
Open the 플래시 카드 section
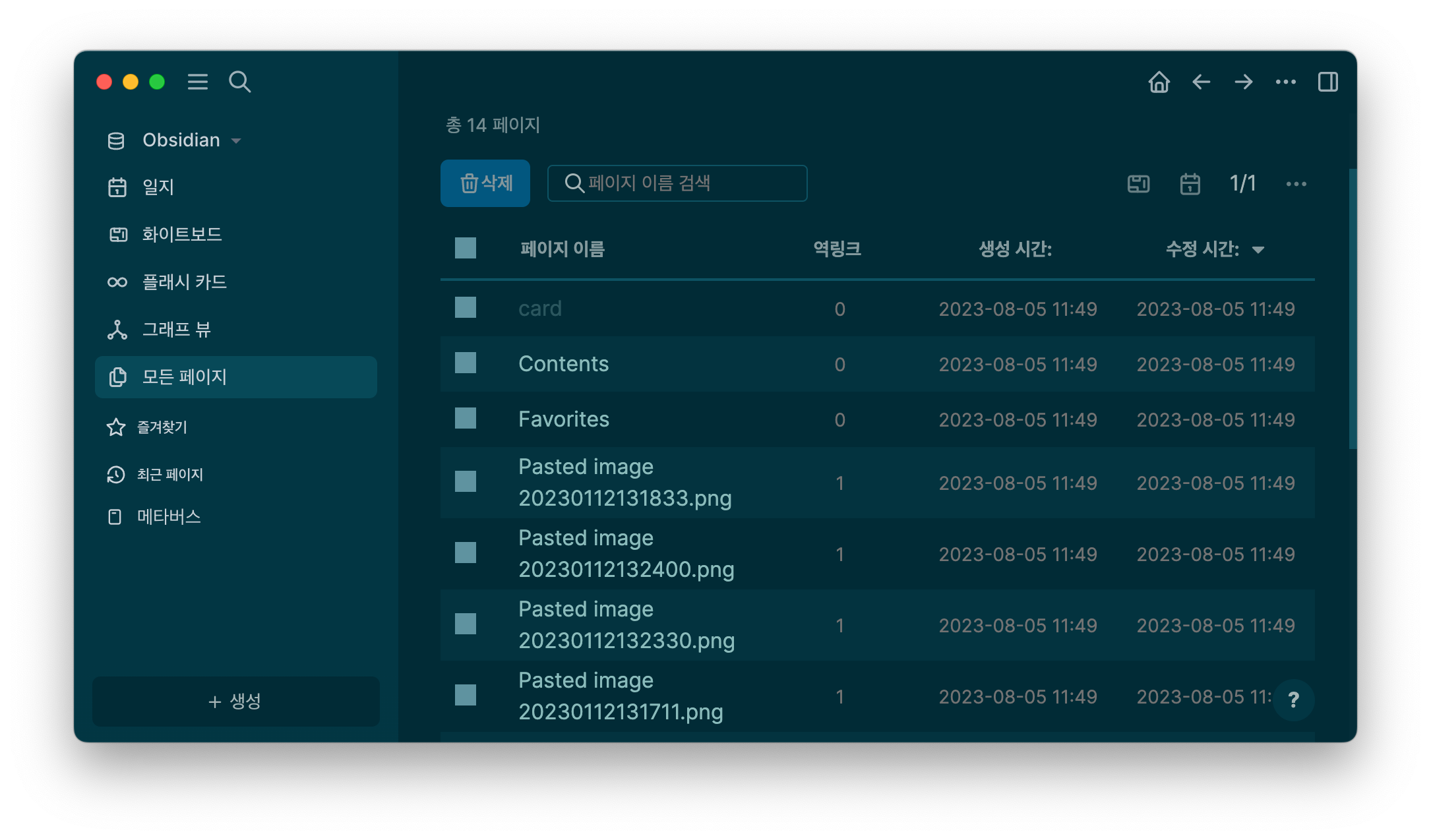184,282
